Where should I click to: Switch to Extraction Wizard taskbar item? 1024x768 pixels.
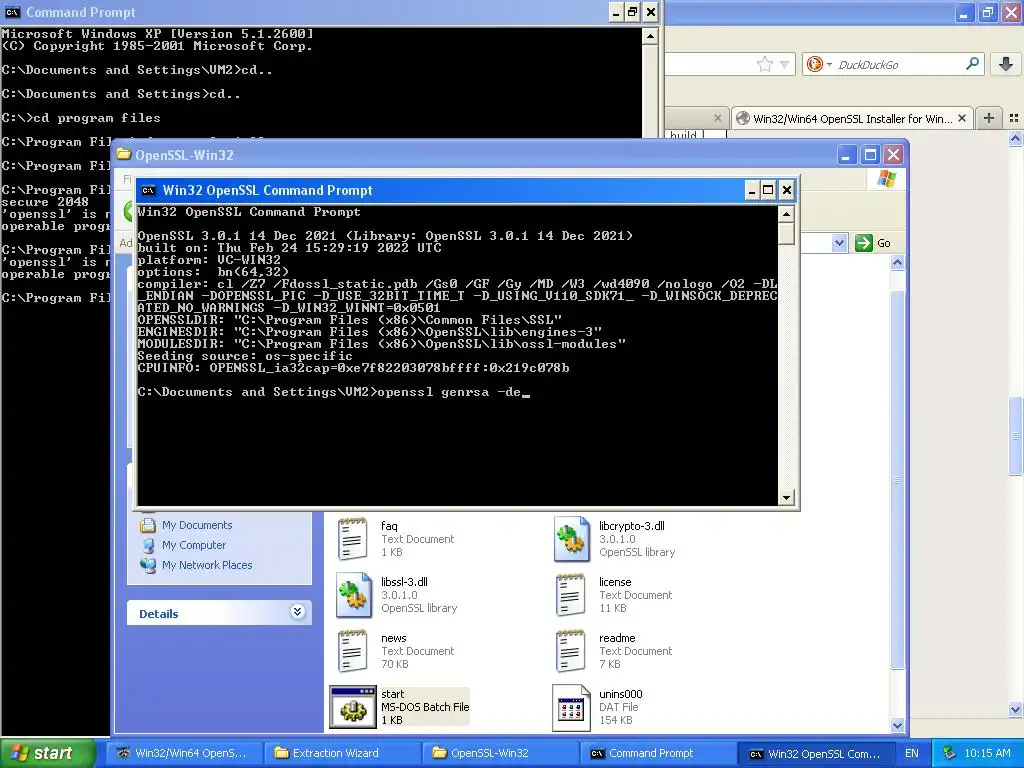click(342, 753)
